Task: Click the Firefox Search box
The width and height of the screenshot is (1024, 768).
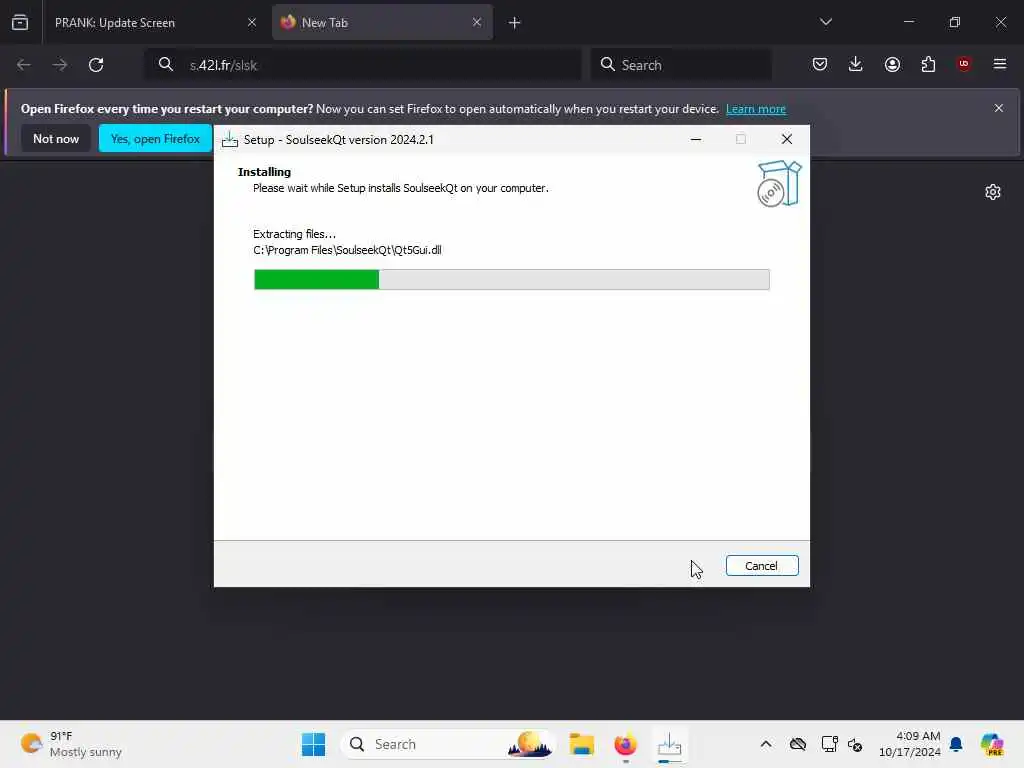Action: [681, 65]
